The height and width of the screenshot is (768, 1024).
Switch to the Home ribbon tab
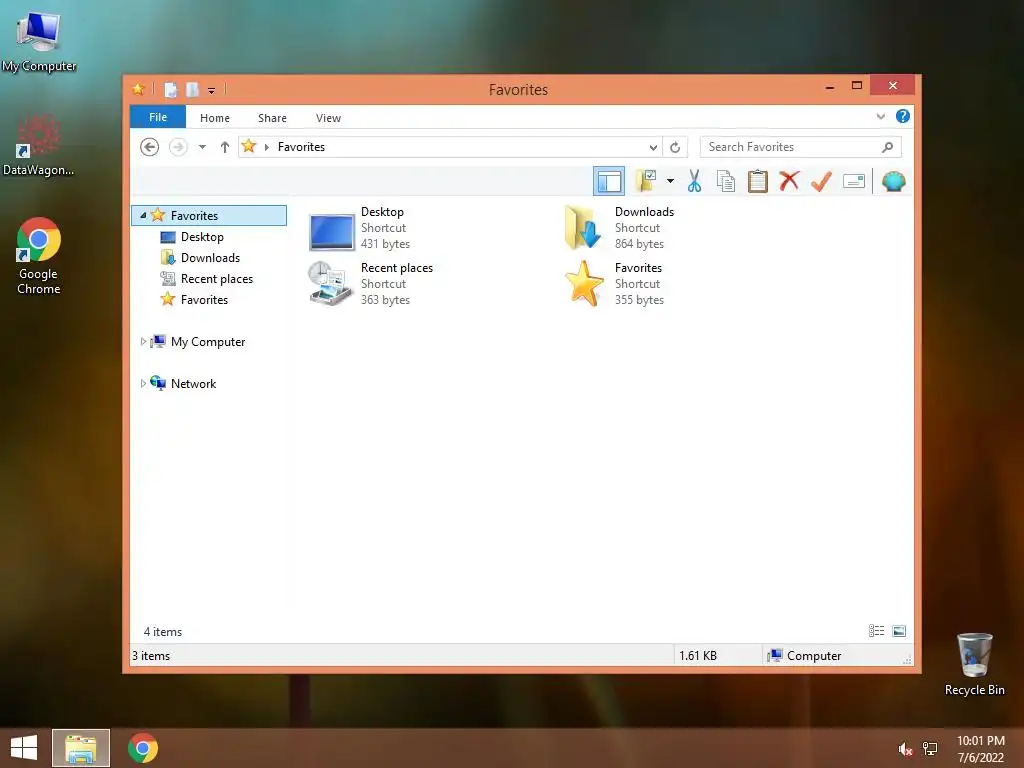215,118
